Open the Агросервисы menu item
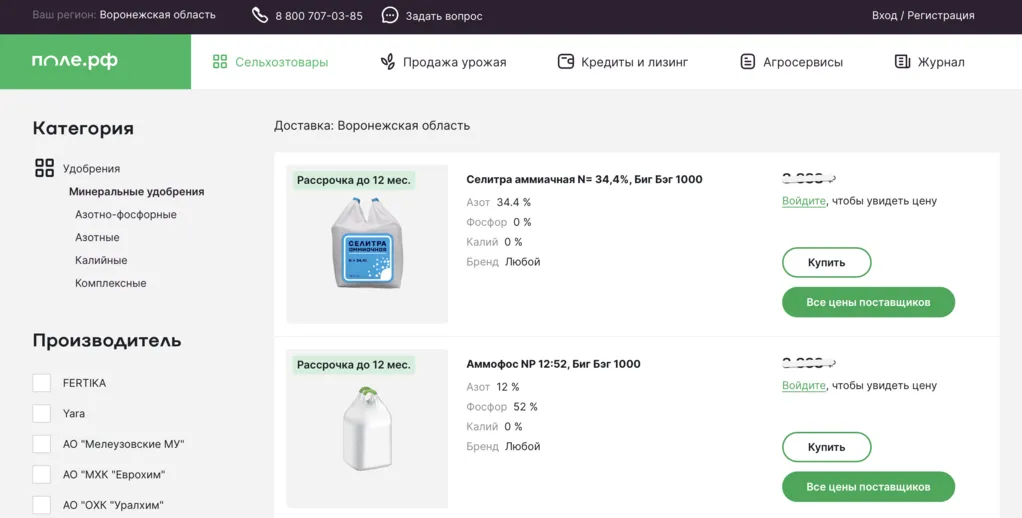 pos(802,62)
